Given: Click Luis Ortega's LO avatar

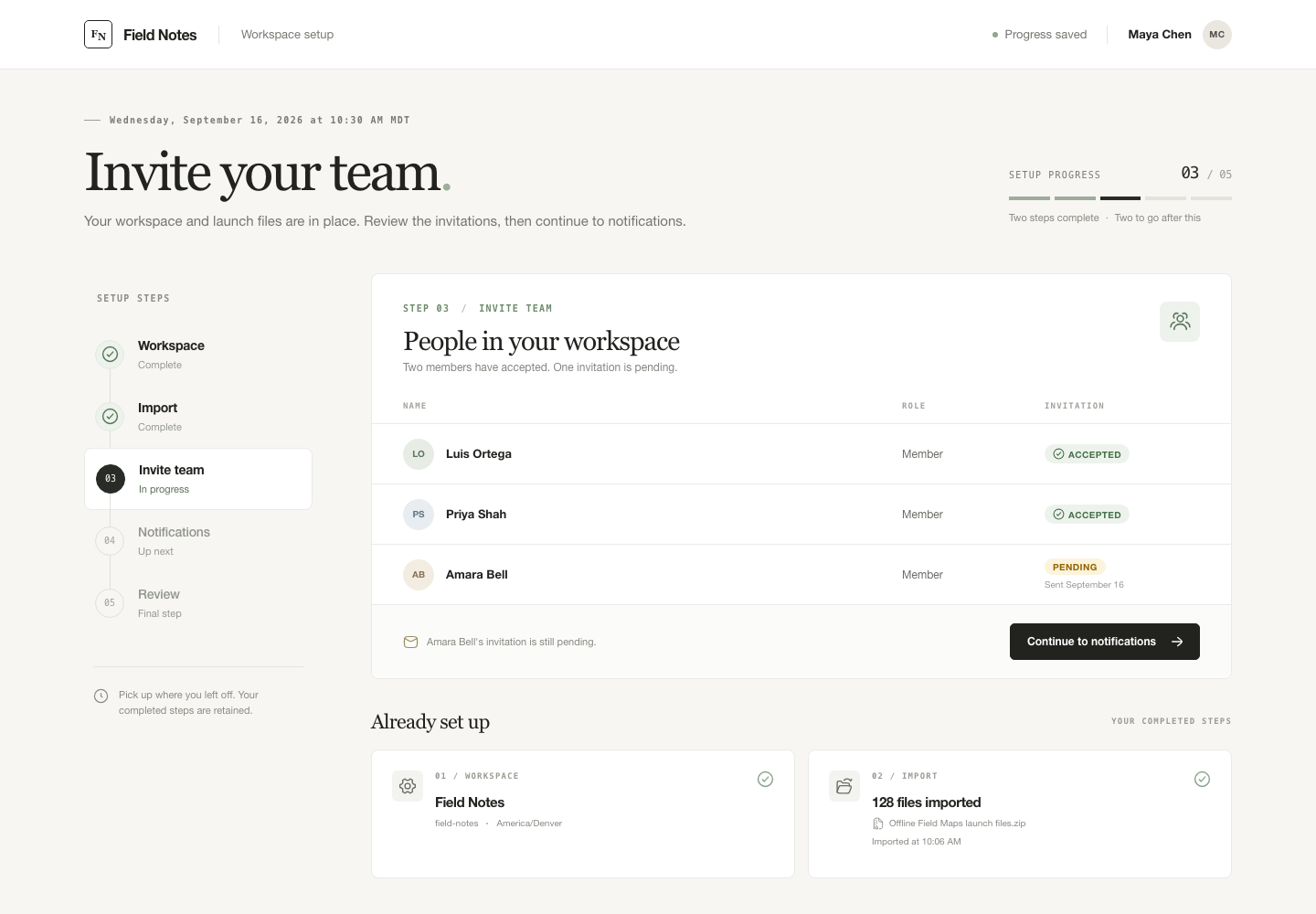Looking at the screenshot, I should click(419, 454).
